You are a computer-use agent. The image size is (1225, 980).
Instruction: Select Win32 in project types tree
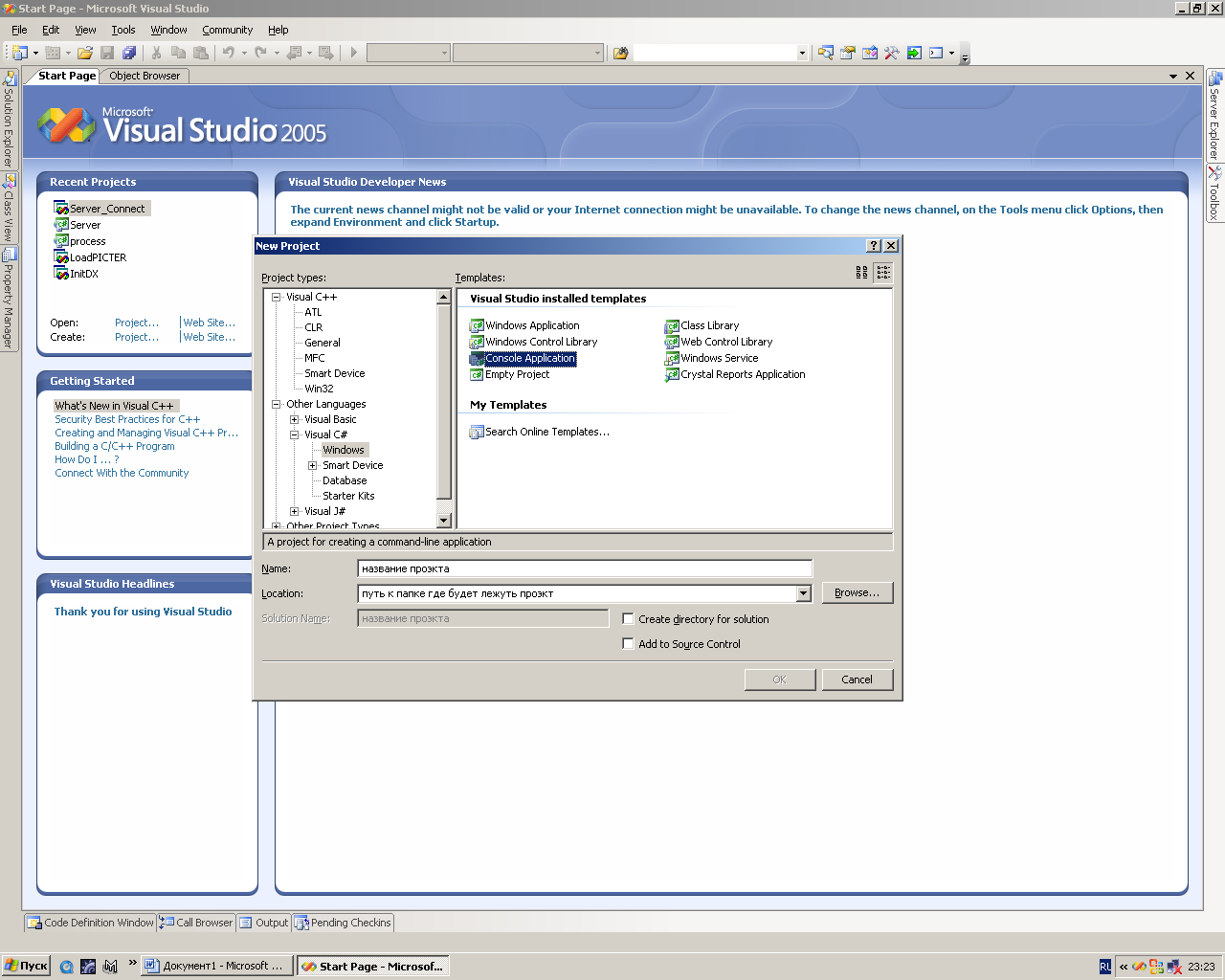(319, 389)
